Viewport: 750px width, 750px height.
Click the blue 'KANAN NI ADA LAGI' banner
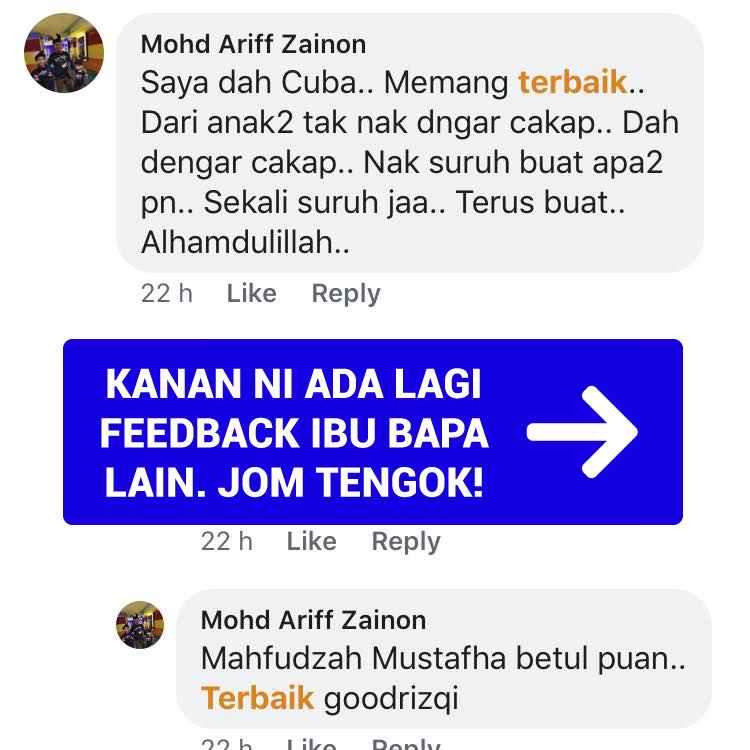(x=373, y=432)
